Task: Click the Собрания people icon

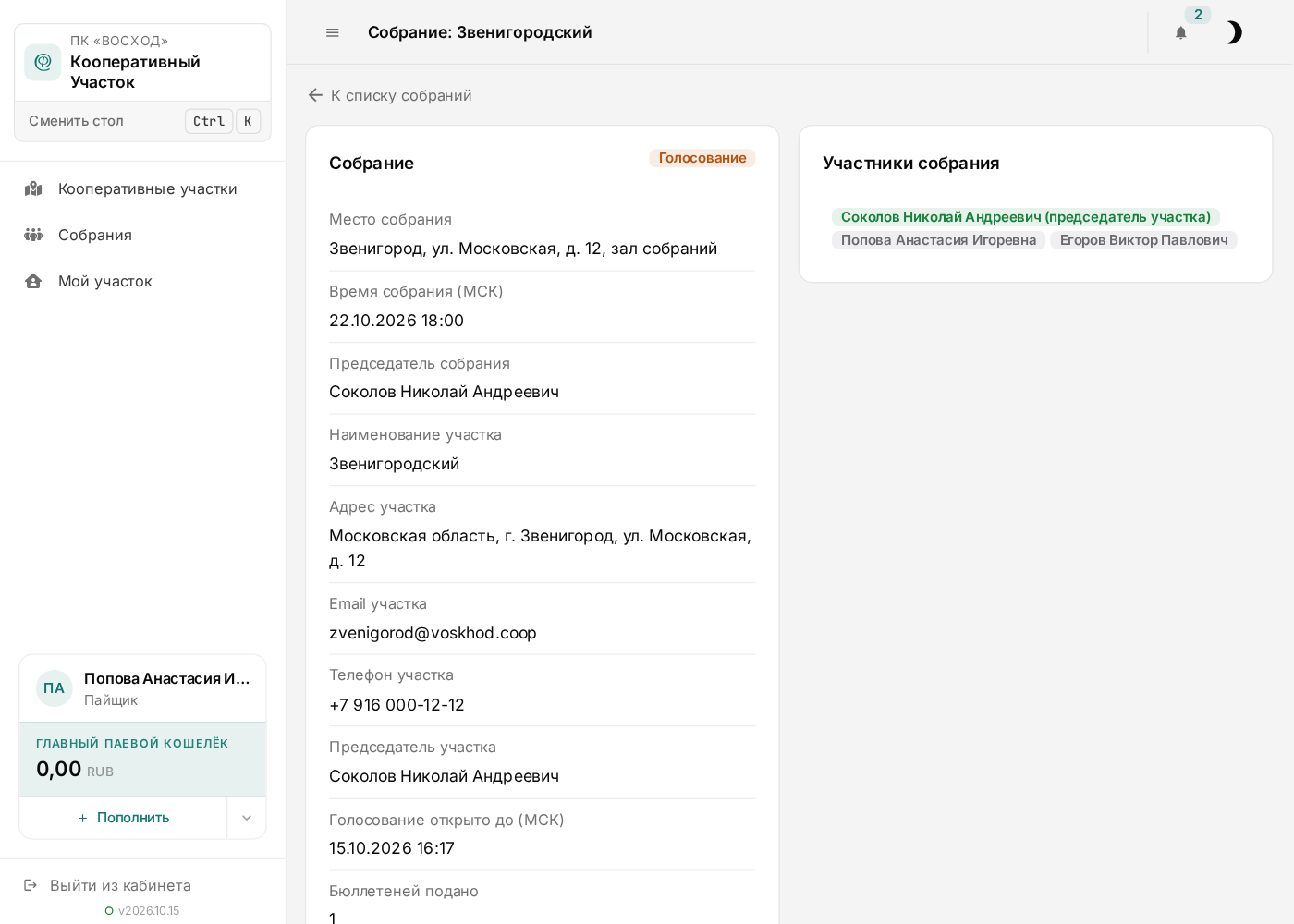Action: click(33, 235)
